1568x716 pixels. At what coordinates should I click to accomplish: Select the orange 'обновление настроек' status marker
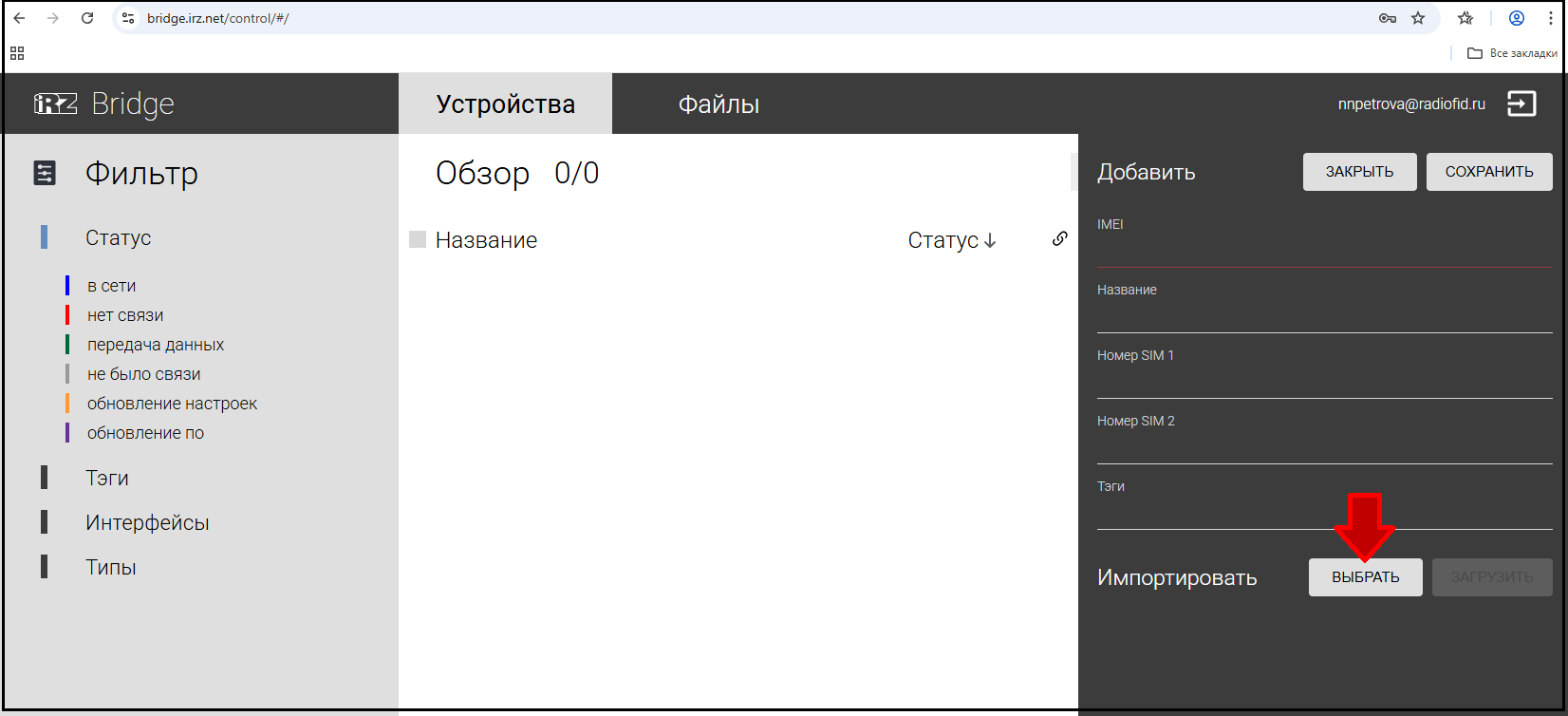67,404
